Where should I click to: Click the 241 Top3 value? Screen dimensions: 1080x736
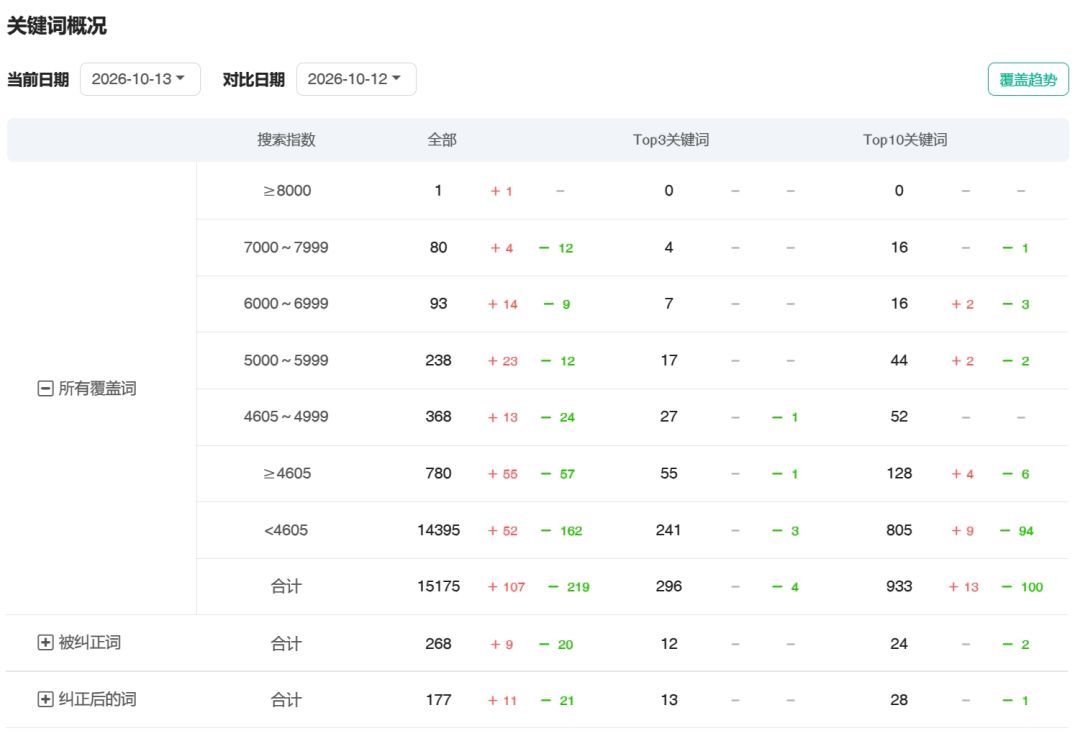[669, 530]
